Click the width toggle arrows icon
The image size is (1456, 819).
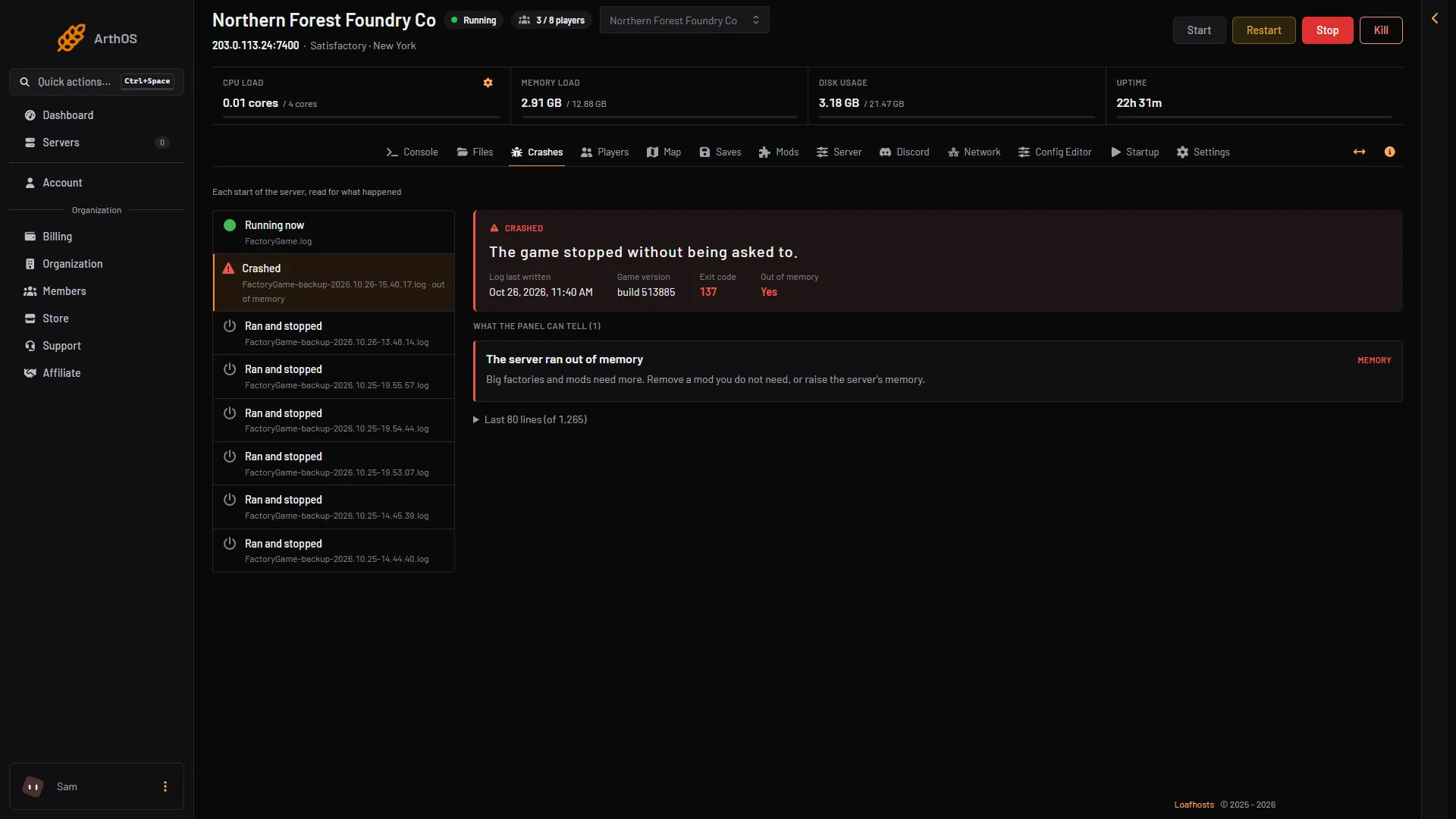[x=1360, y=152]
